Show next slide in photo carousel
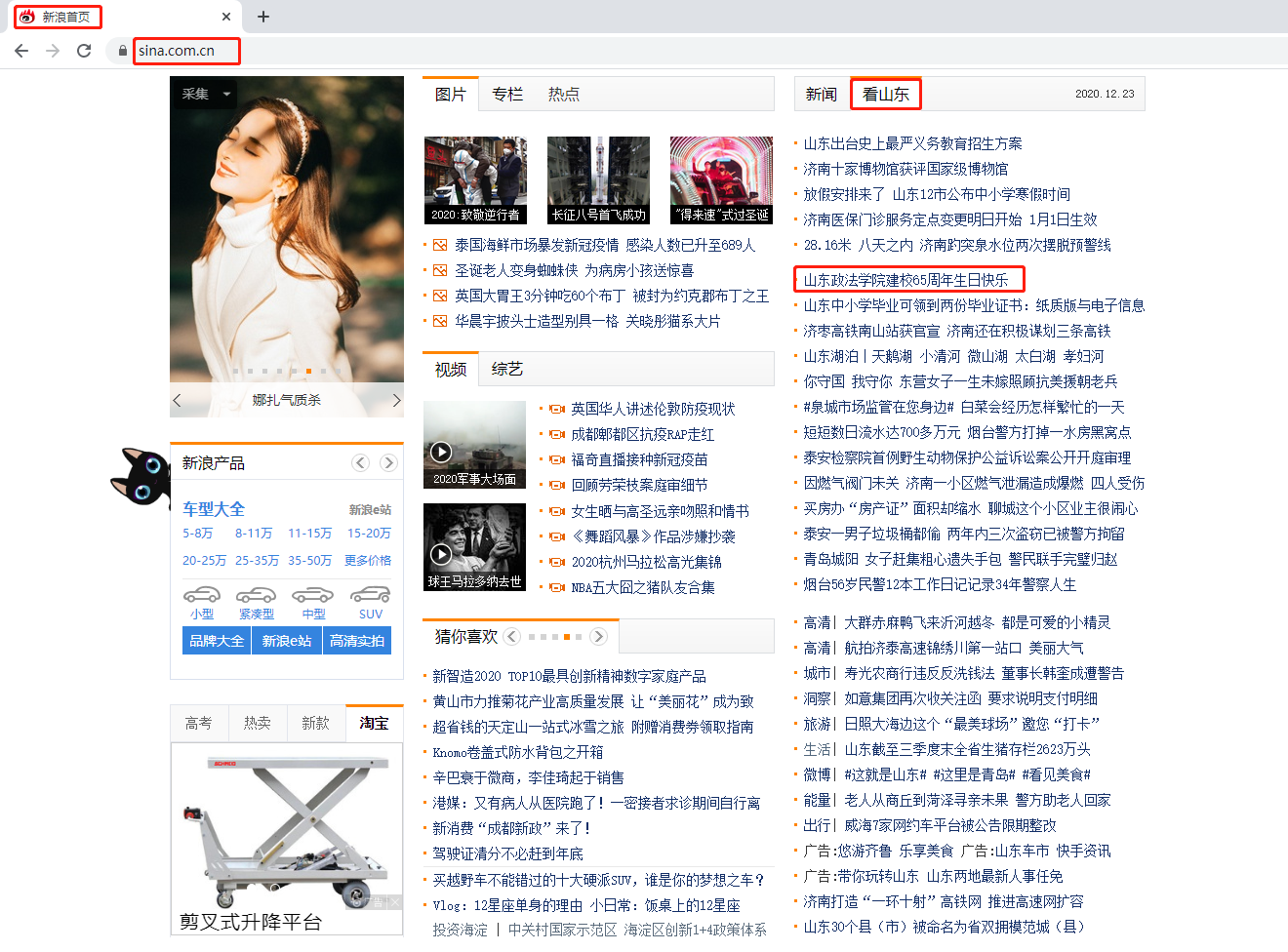Image resolution: width=1288 pixels, height=952 pixels. point(396,400)
